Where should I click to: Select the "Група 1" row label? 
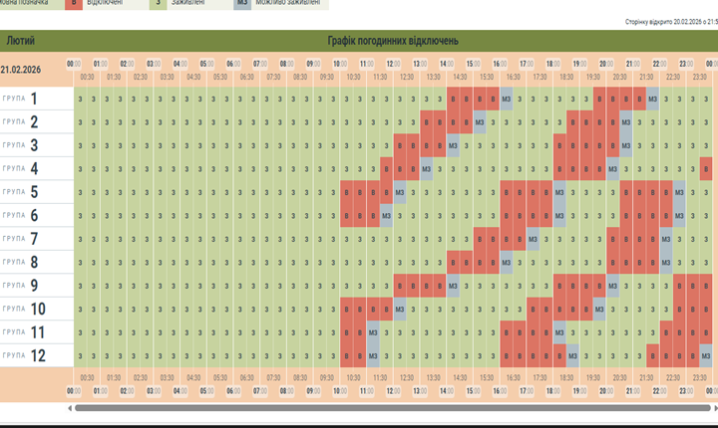click(22, 98)
